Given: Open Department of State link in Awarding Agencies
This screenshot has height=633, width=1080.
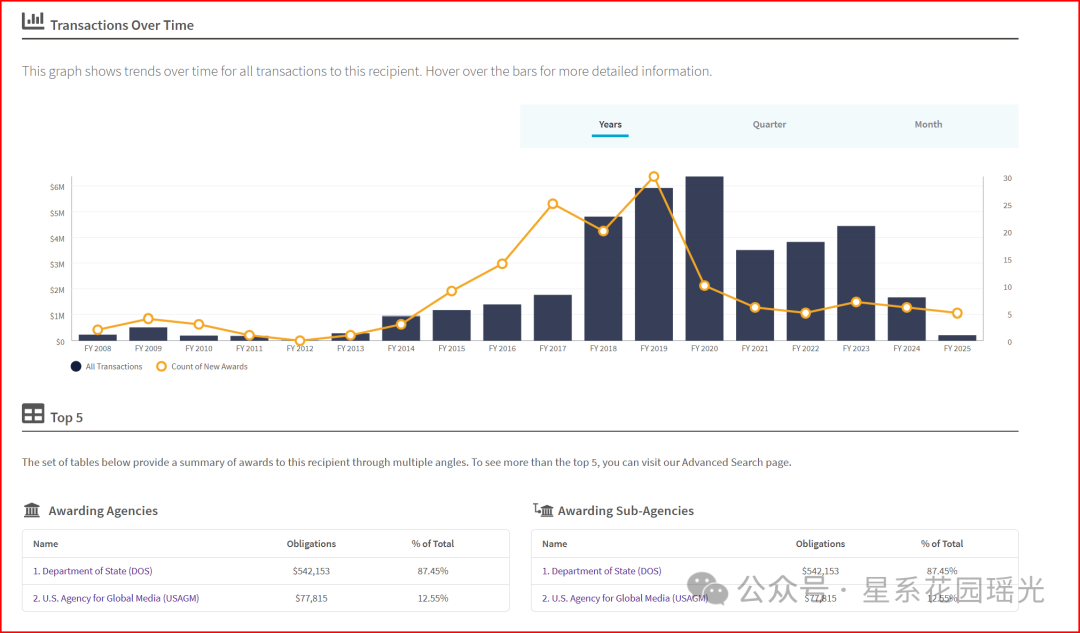Looking at the screenshot, I should [92, 571].
